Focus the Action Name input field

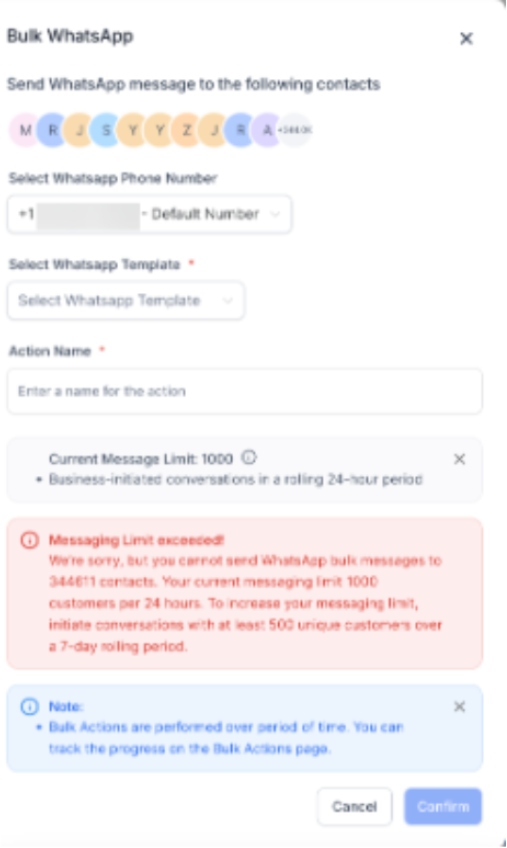click(245, 391)
